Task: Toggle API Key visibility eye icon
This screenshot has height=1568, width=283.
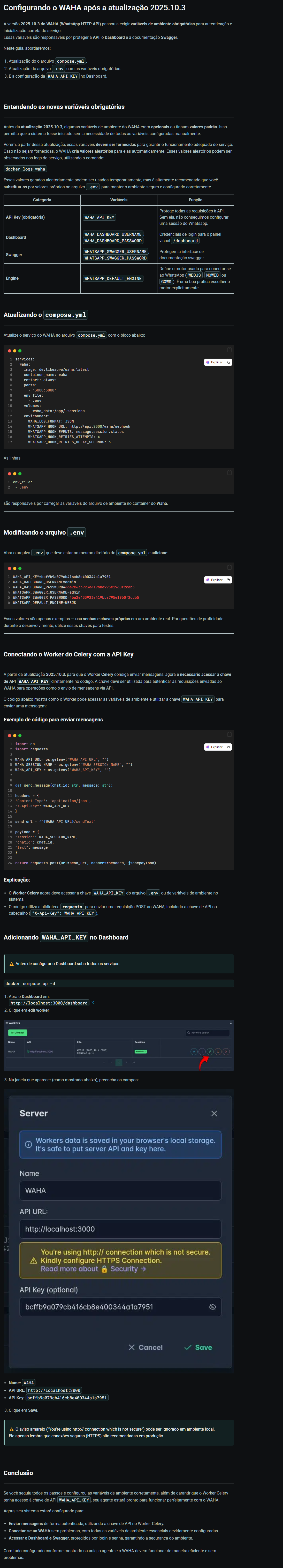Action: pos(212,1307)
